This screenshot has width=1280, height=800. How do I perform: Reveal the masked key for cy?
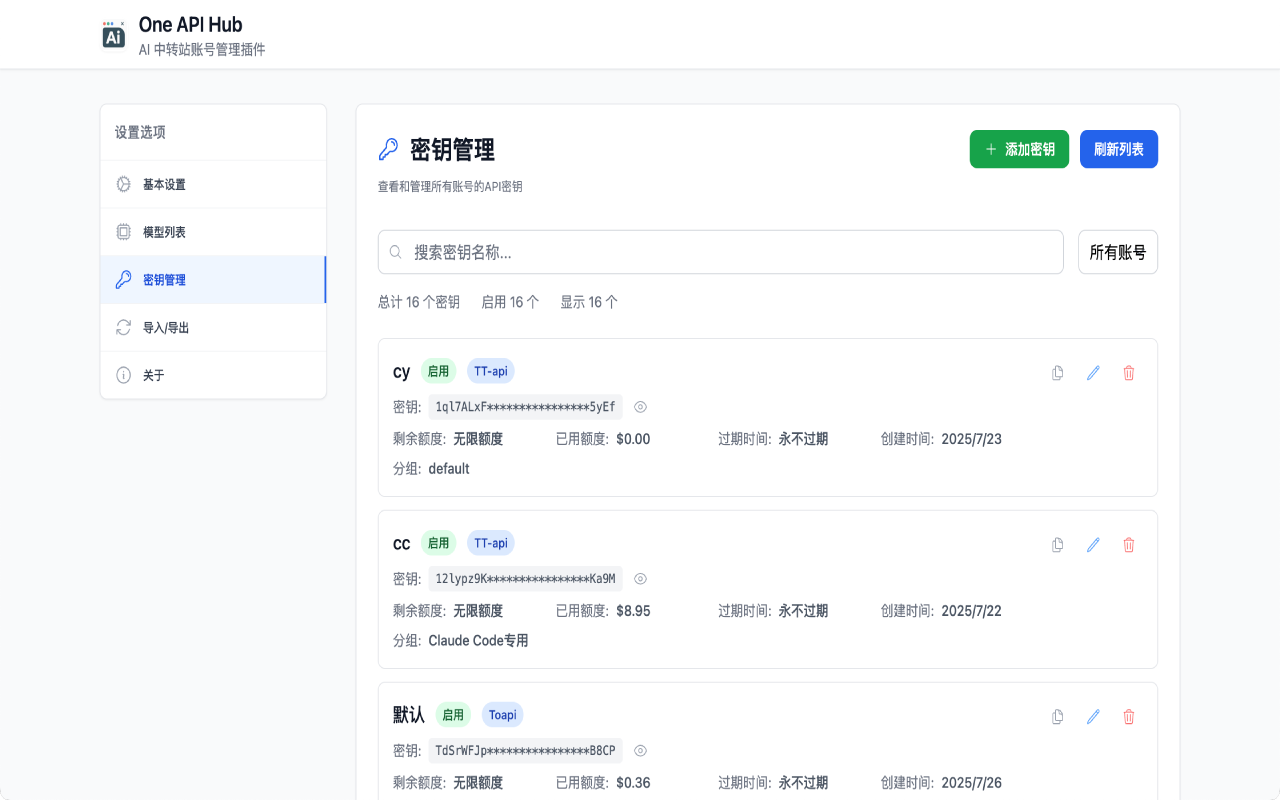640,407
